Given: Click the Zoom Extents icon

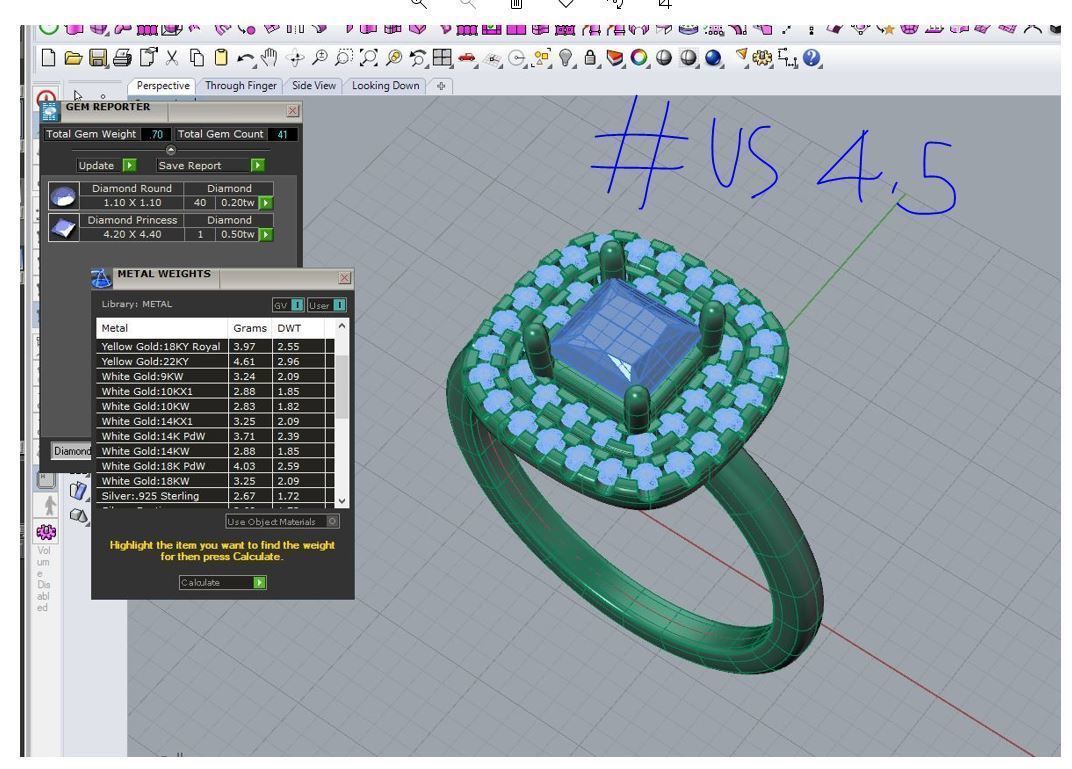Looking at the screenshot, I should (x=368, y=58).
